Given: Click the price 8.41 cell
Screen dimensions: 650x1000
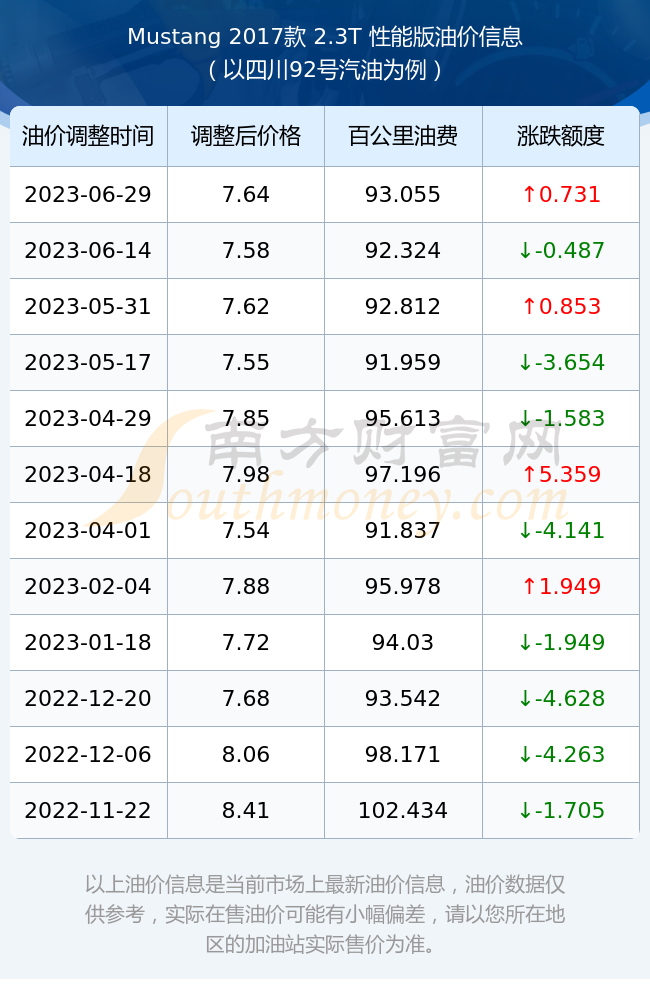Looking at the screenshot, I should coord(246,811).
